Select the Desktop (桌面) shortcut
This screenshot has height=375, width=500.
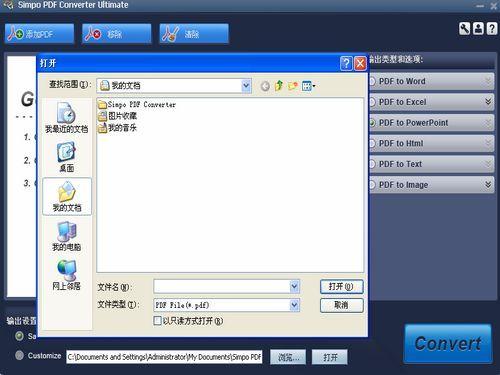click(67, 157)
